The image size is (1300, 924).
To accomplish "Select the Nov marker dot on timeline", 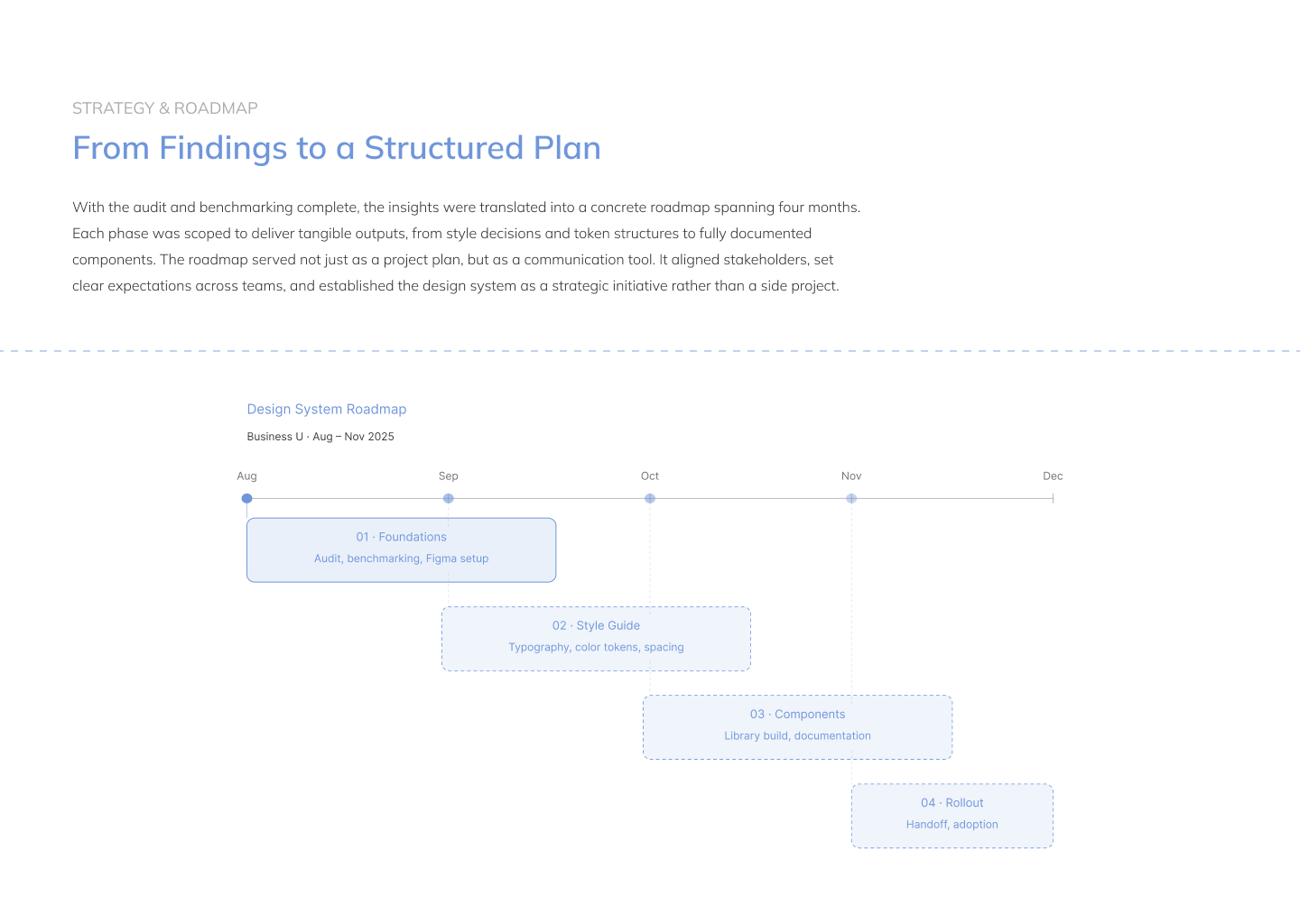I will [851, 498].
